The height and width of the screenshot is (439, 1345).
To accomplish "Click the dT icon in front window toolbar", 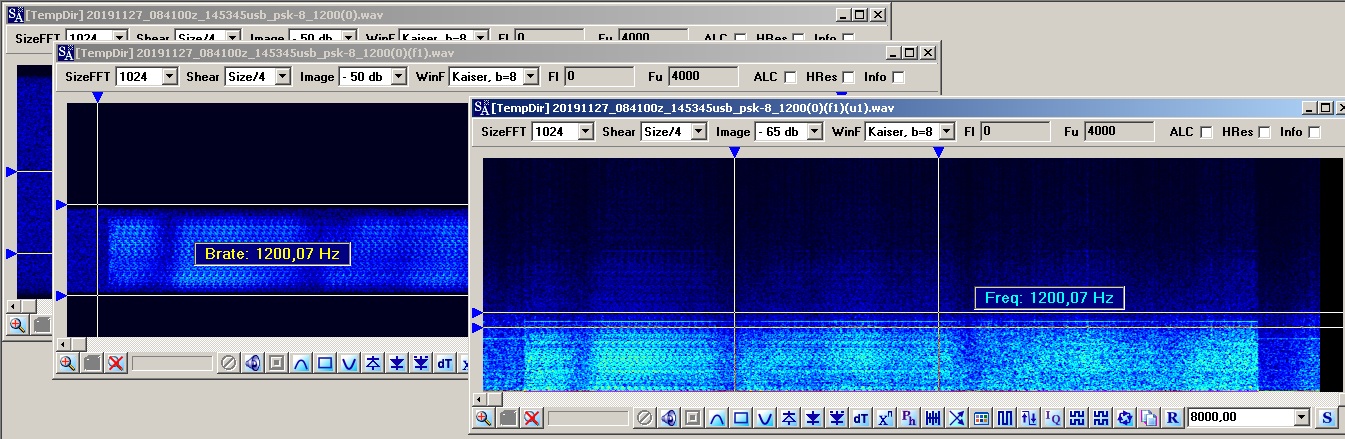I will tap(861, 418).
